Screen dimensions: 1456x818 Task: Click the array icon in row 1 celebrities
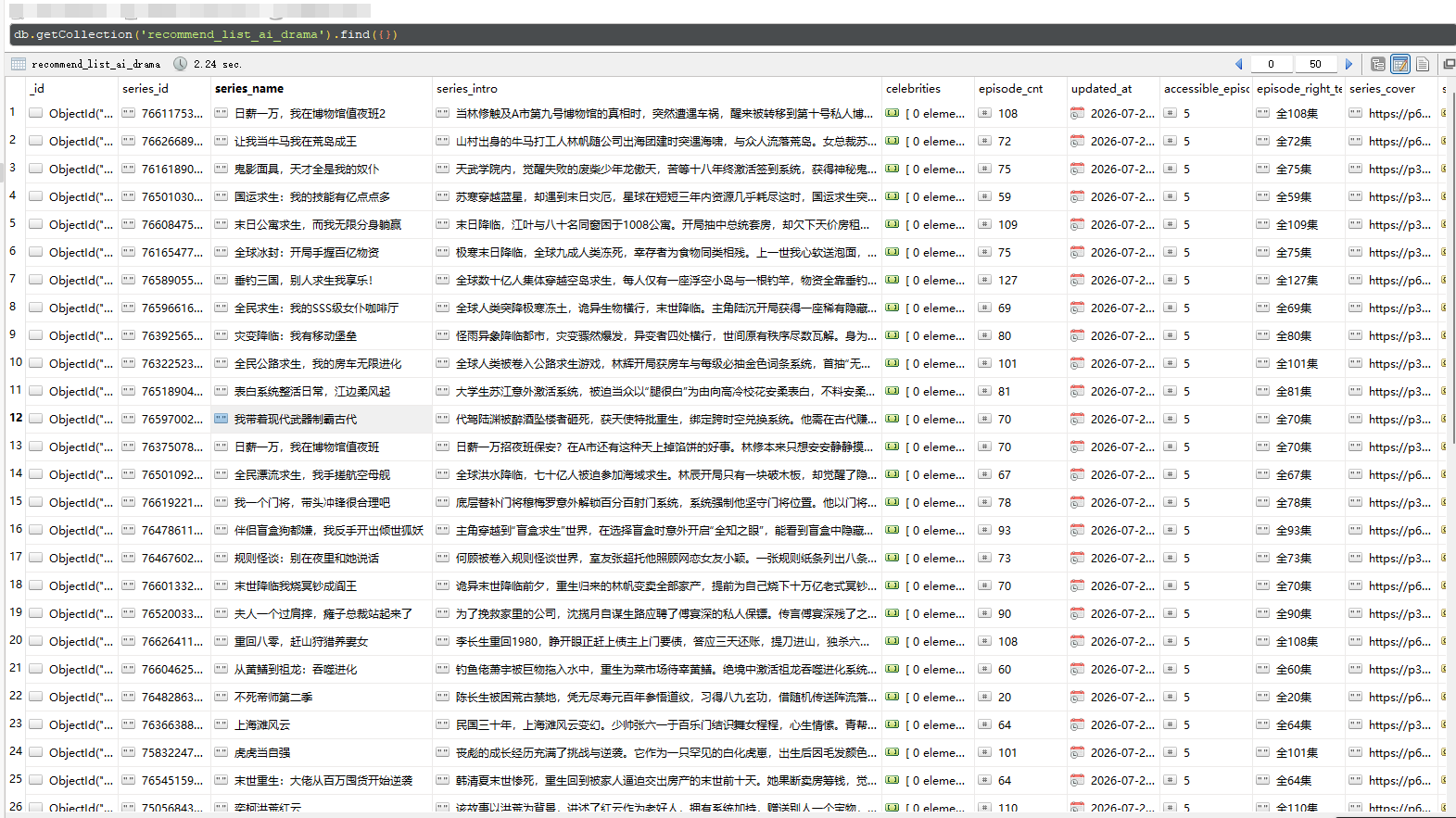click(893, 113)
